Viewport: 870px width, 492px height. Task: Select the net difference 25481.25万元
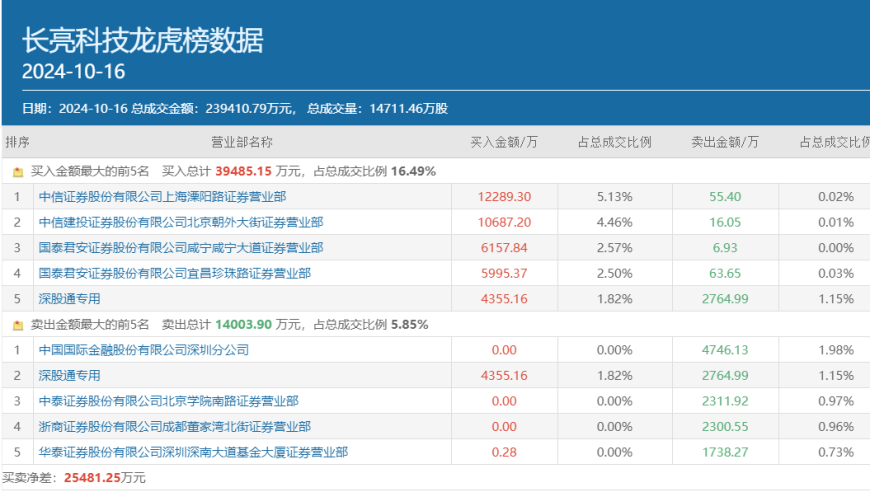point(104,478)
